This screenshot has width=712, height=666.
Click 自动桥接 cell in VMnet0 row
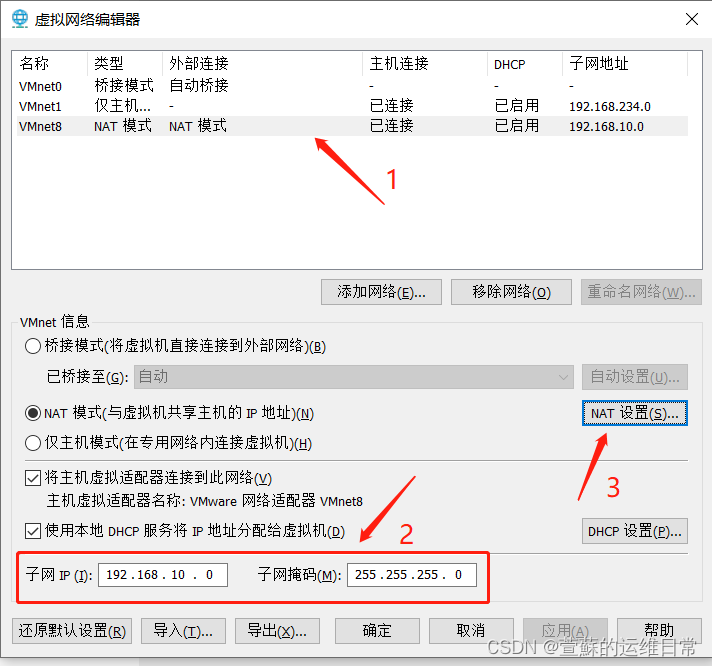[199, 86]
